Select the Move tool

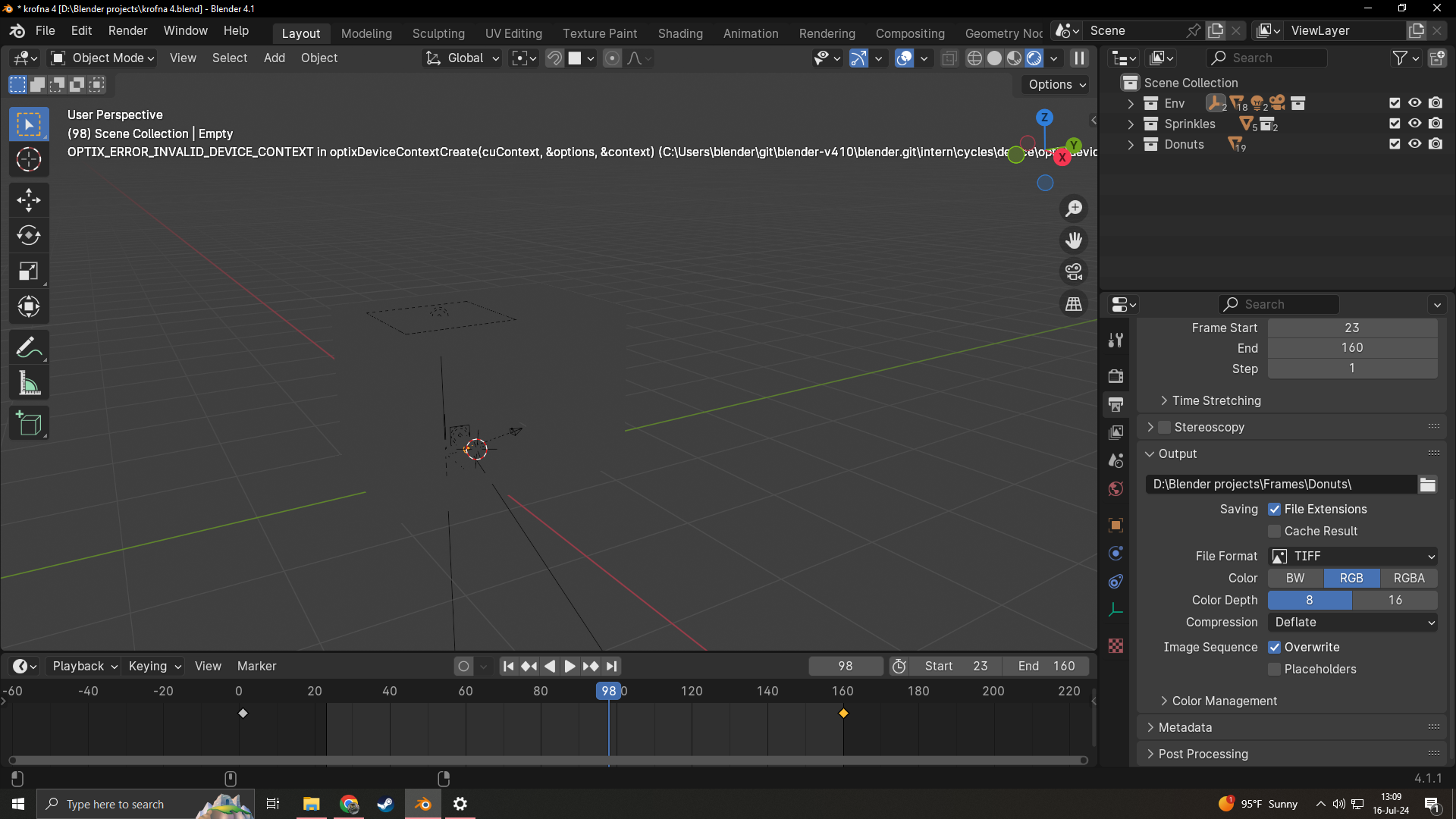[29, 200]
